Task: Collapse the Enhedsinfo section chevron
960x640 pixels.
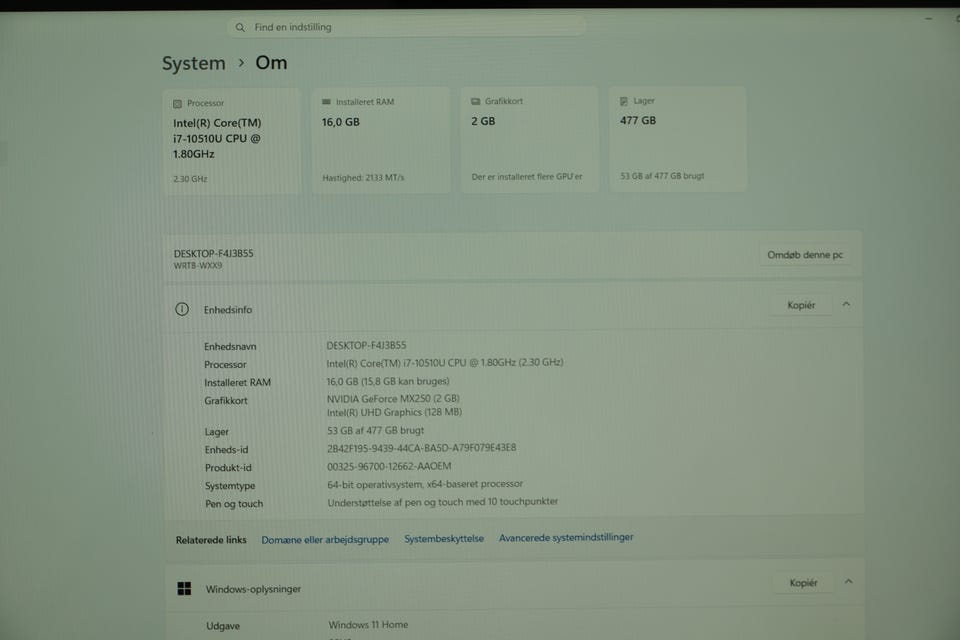Action: [846, 304]
